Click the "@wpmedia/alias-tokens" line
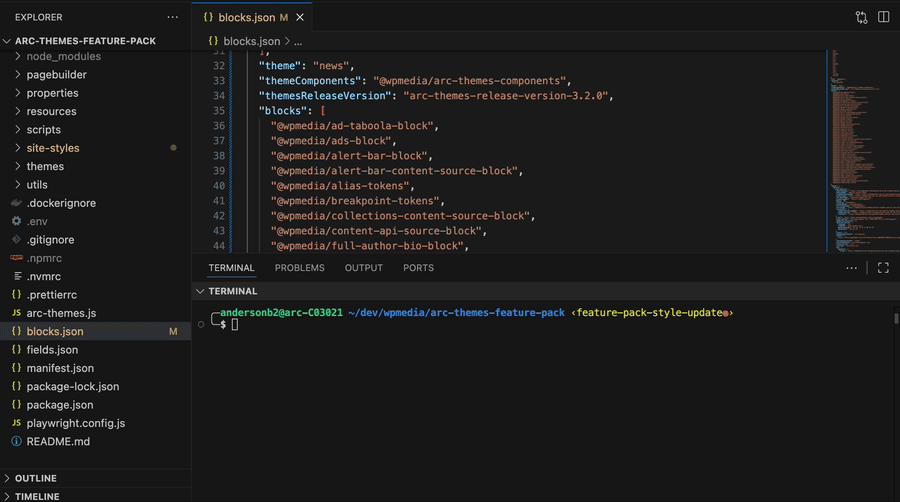The height and width of the screenshot is (502, 900). point(342,186)
